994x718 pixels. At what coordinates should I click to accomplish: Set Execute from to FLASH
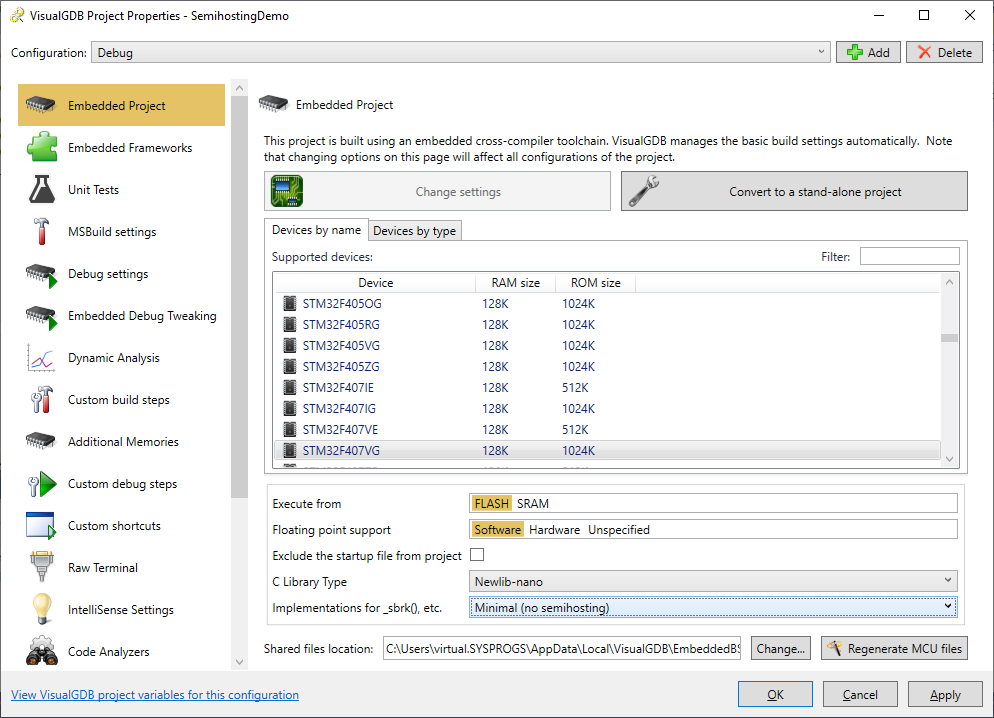click(x=491, y=503)
